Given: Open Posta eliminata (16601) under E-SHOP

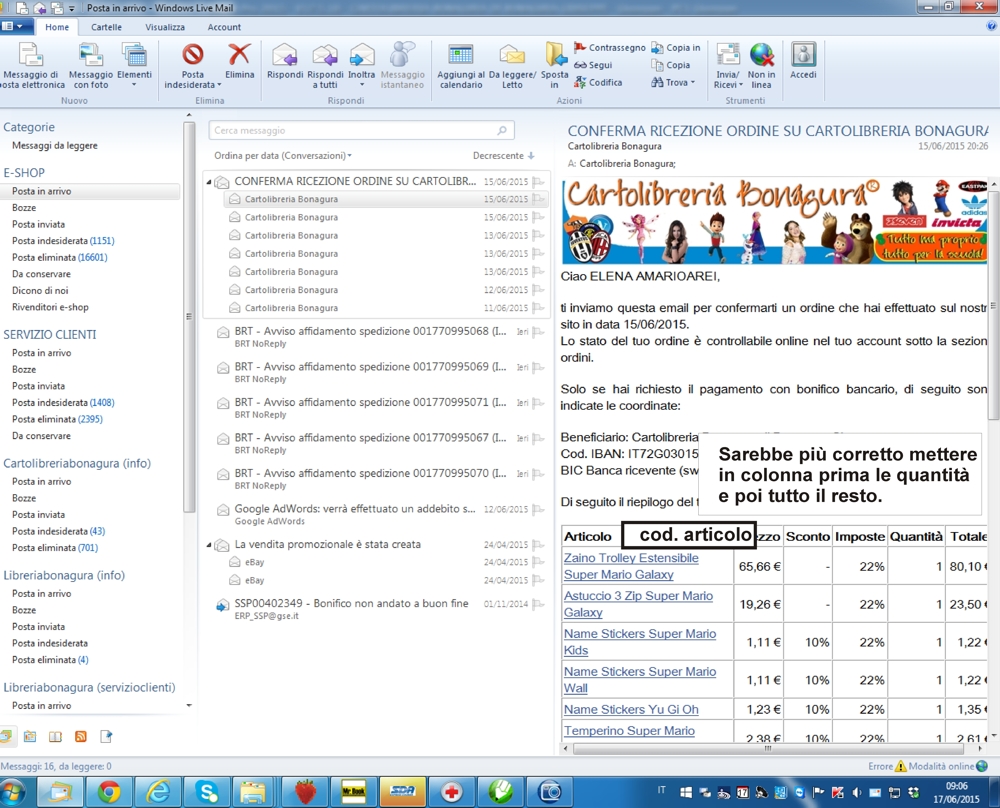Looking at the screenshot, I should [59, 258].
